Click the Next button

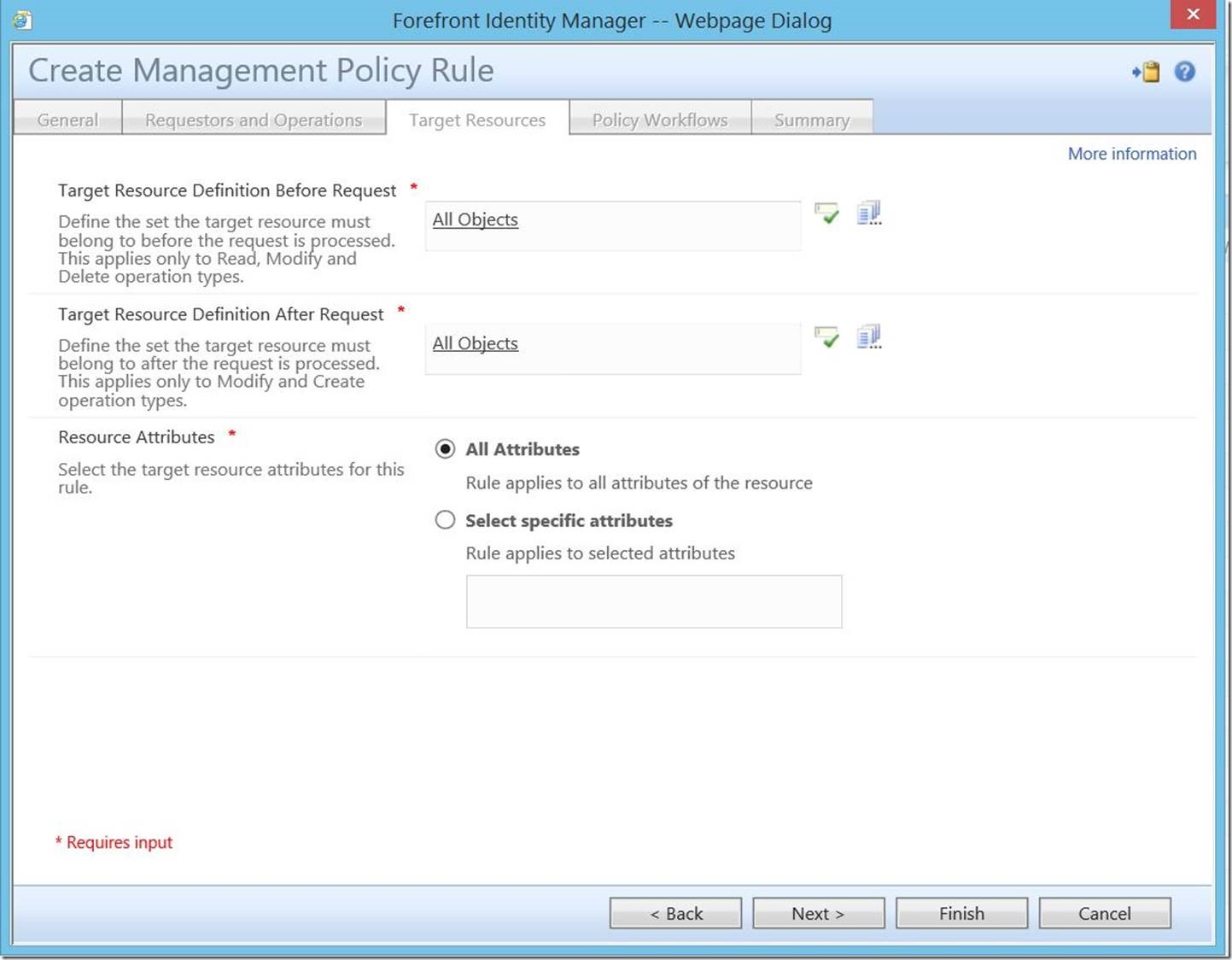(818, 913)
